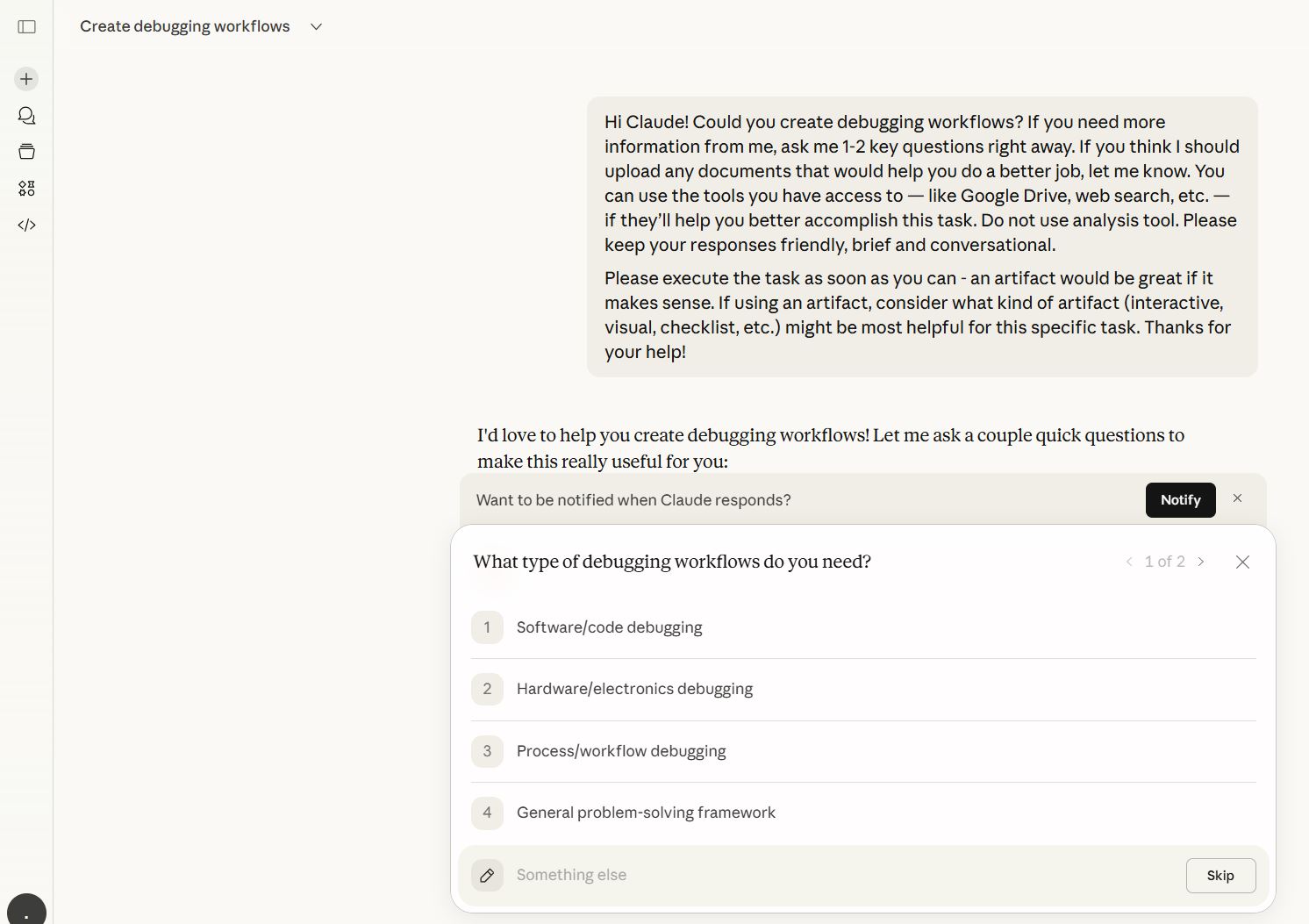Open the Chats icon in sidebar
The width and height of the screenshot is (1309, 924).
(x=26, y=116)
